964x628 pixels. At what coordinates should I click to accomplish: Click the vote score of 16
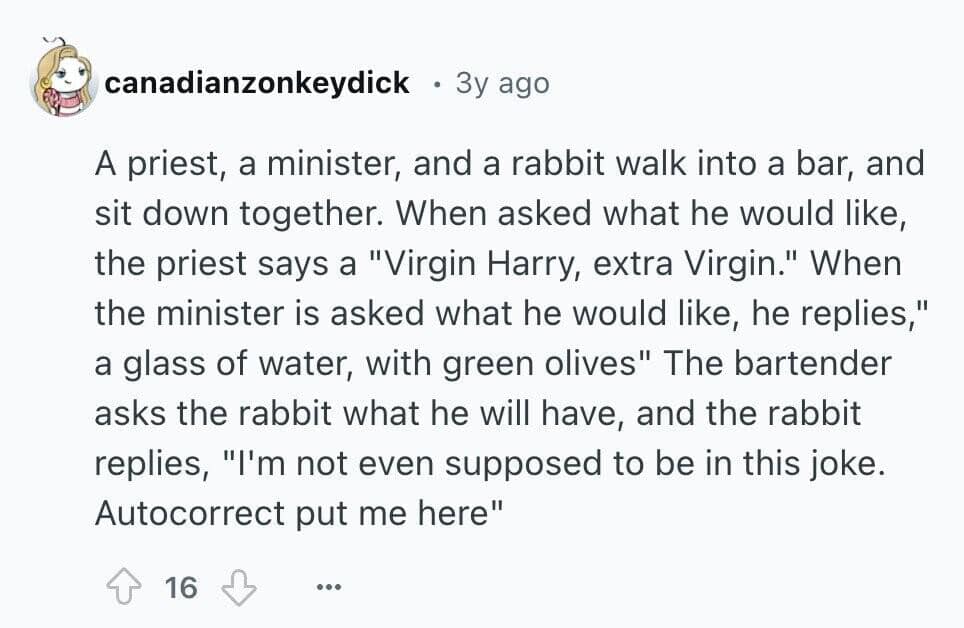tap(180, 587)
